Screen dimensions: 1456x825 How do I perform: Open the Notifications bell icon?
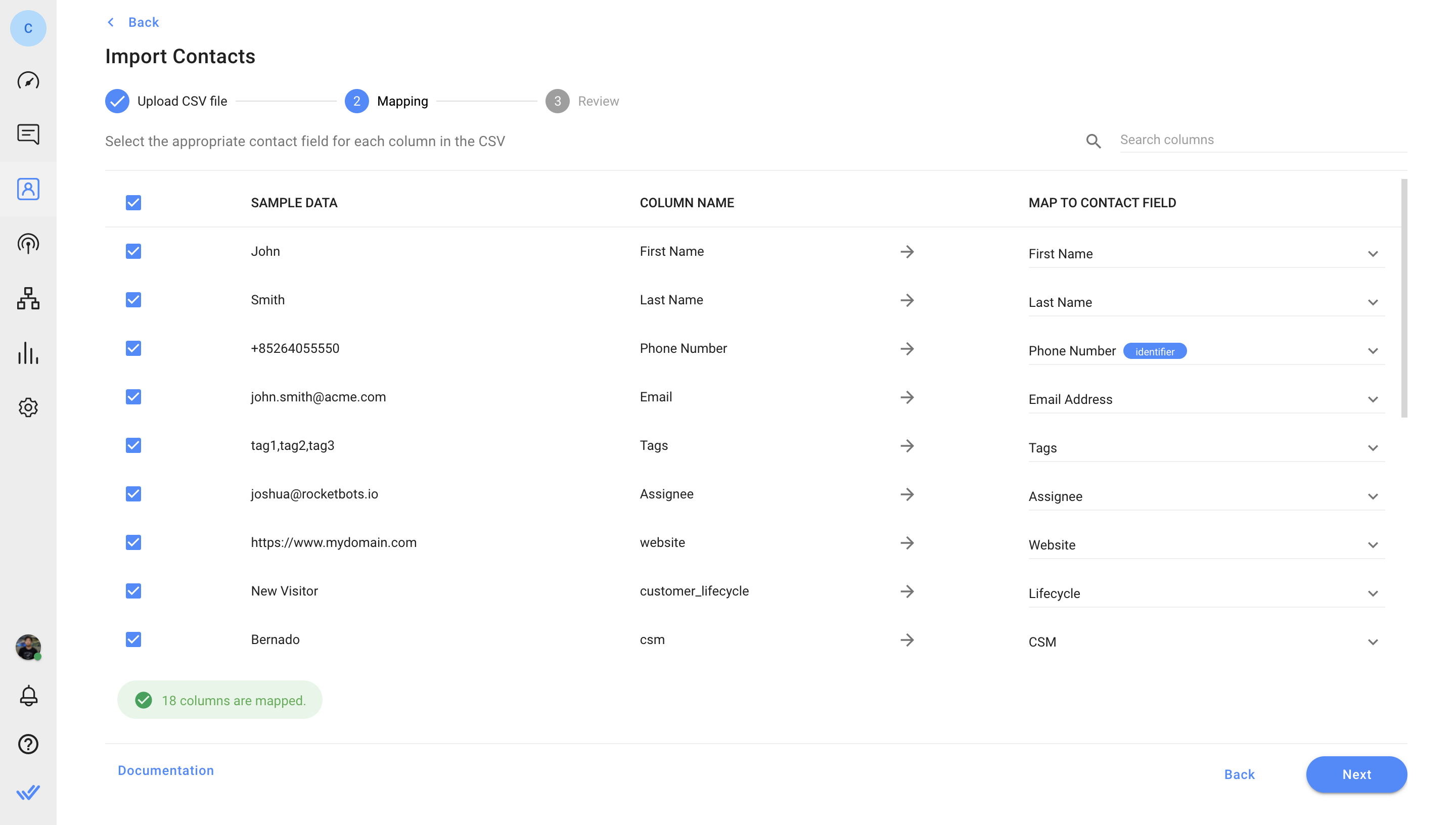28,695
